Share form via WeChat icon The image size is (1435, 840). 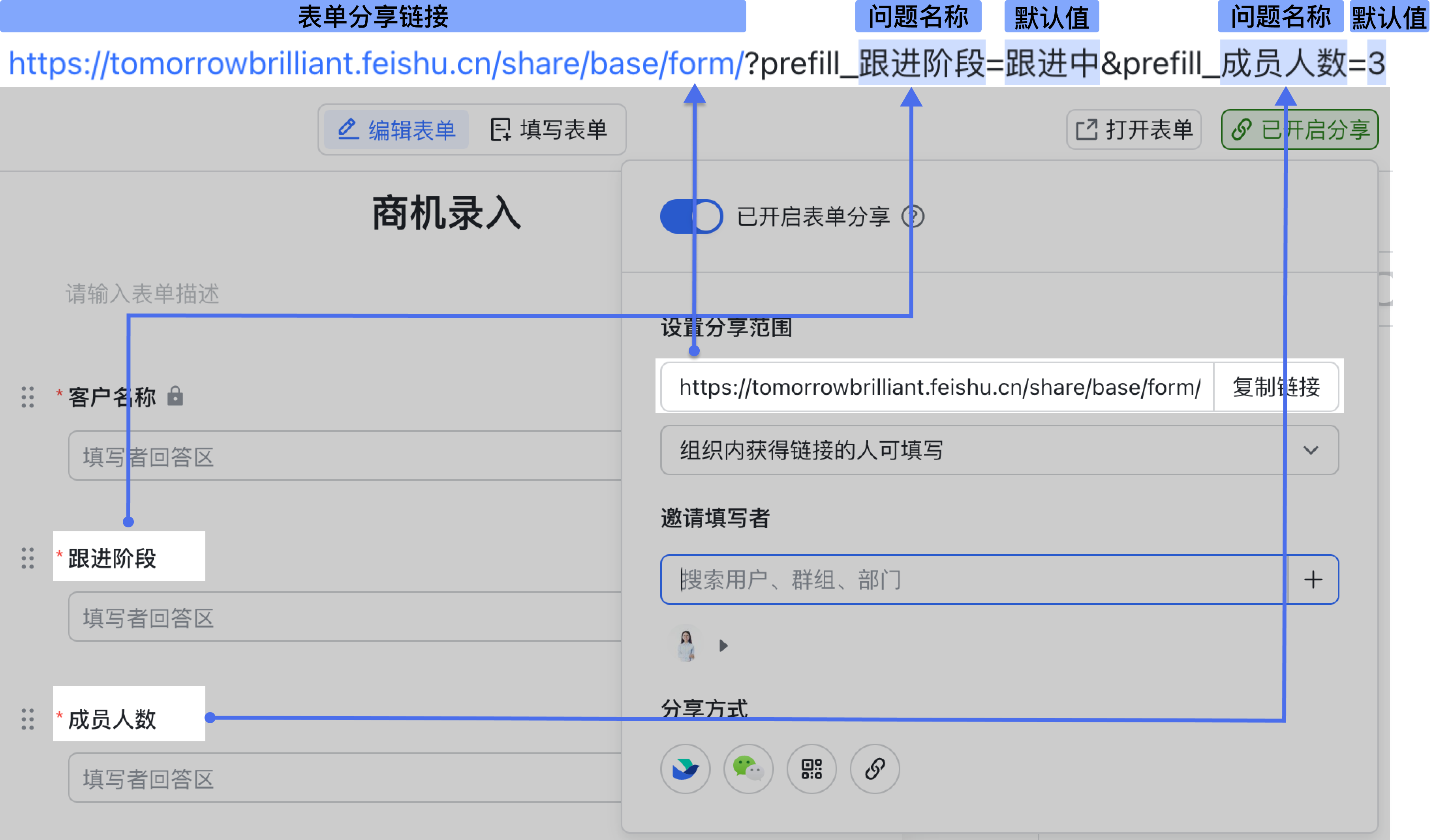coord(748,769)
